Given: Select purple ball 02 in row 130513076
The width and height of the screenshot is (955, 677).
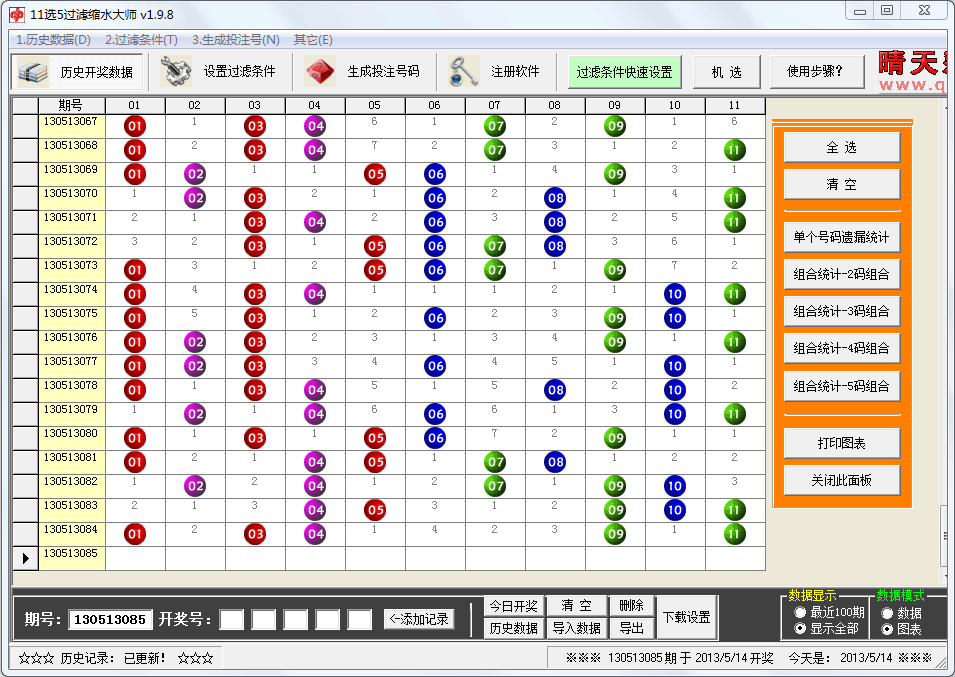Looking at the screenshot, I should click(x=195, y=342).
